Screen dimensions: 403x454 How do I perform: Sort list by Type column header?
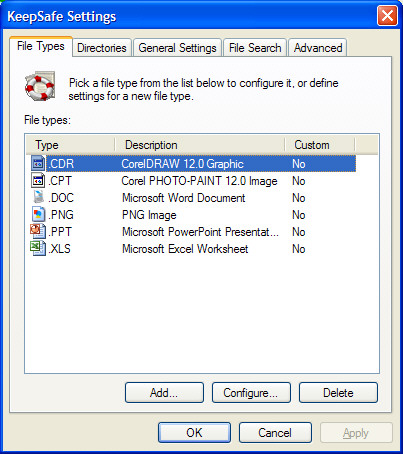pos(70,145)
